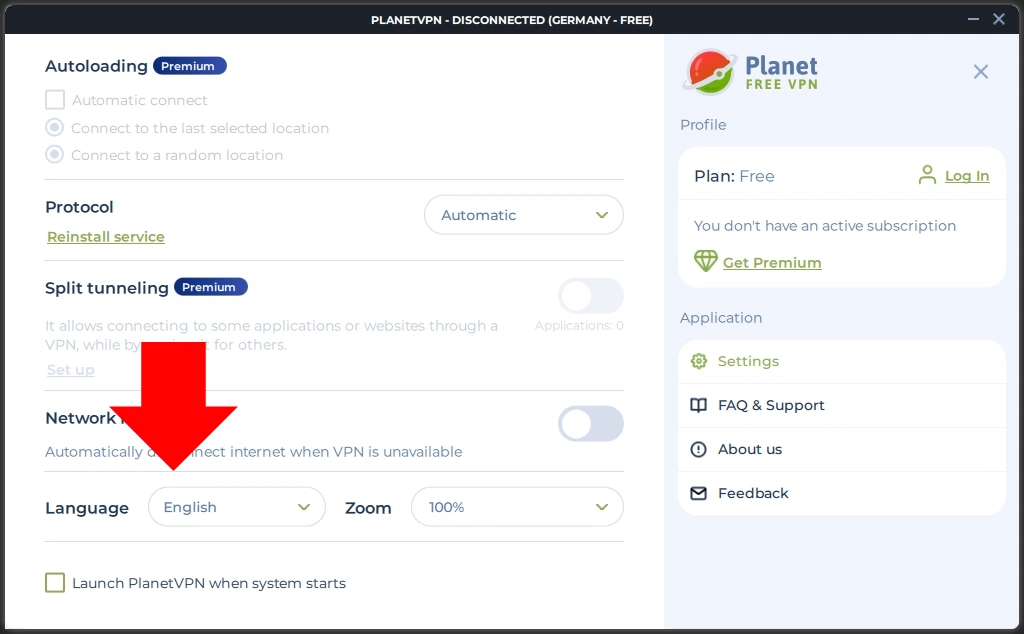The height and width of the screenshot is (634, 1024).
Task: Open the Zoom 100% dropdown
Action: click(517, 507)
